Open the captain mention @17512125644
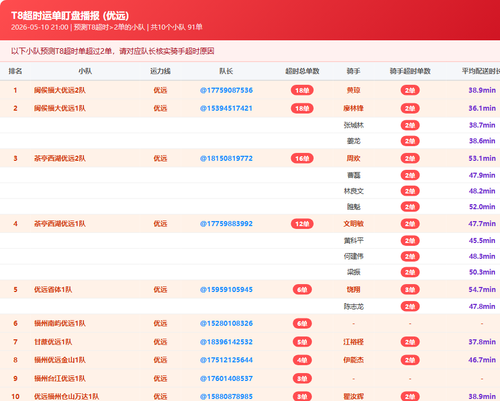500x401 pixels. [x=226, y=360]
